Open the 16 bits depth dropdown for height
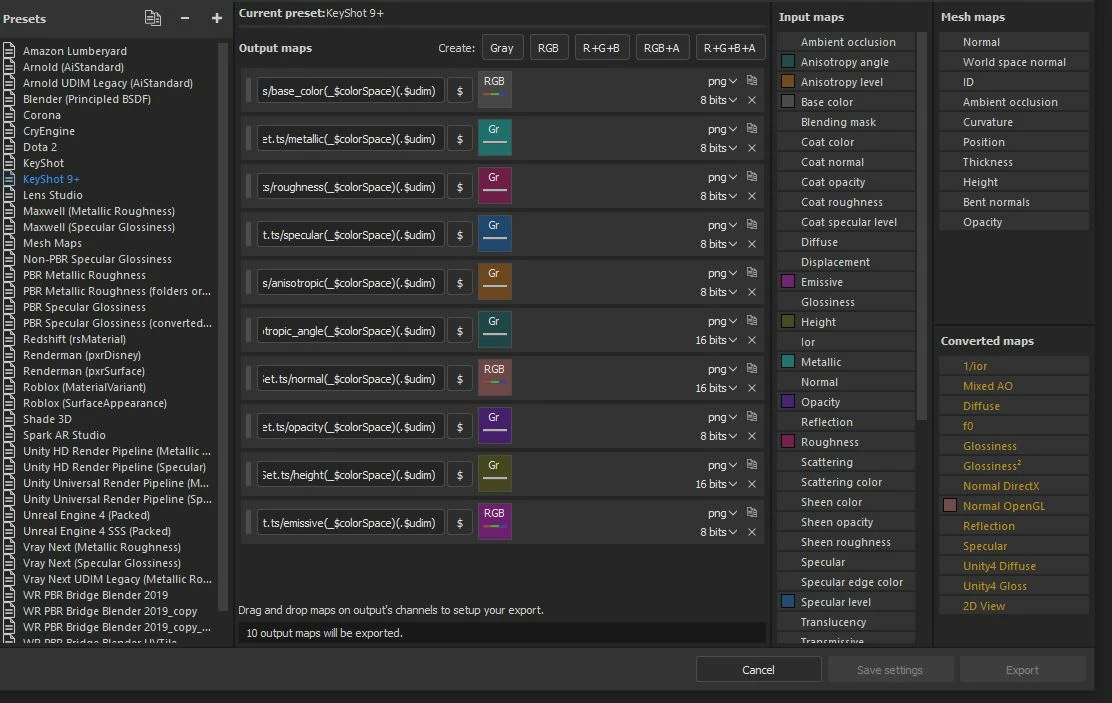Image resolution: width=1112 pixels, height=703 pixels. (716, 484)
